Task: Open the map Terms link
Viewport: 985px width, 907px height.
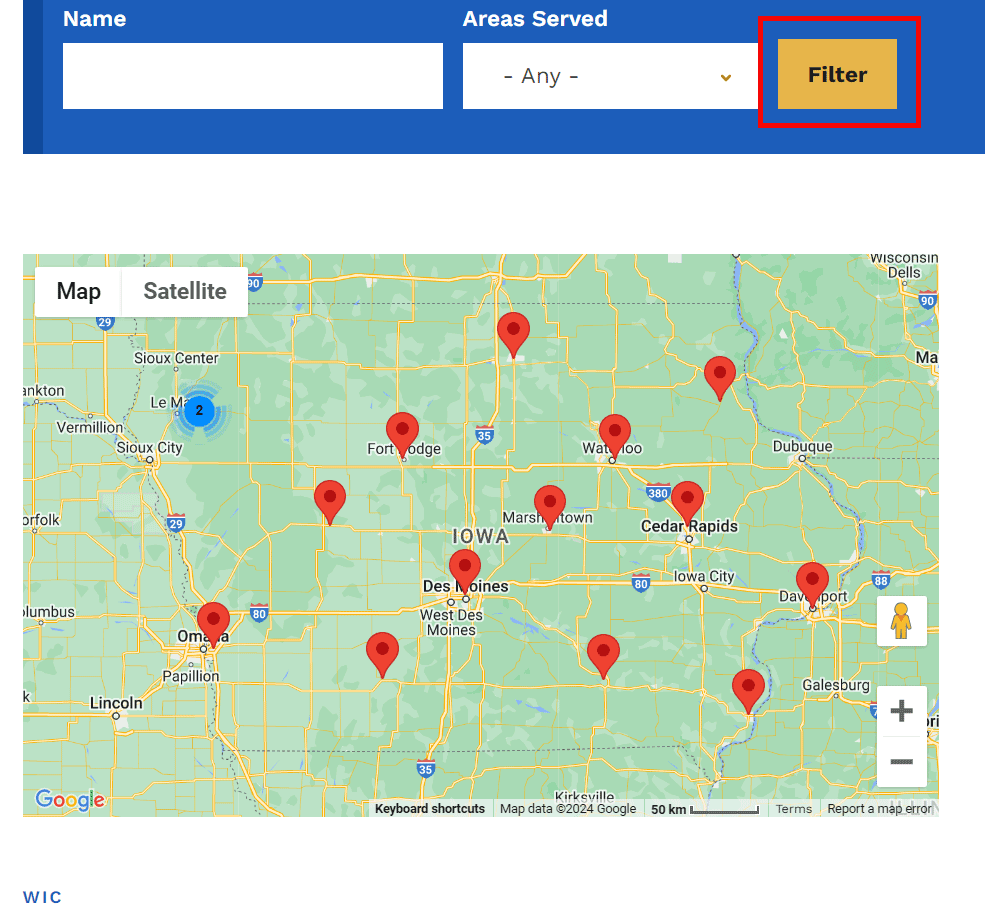Action: [x=793, y=808]
